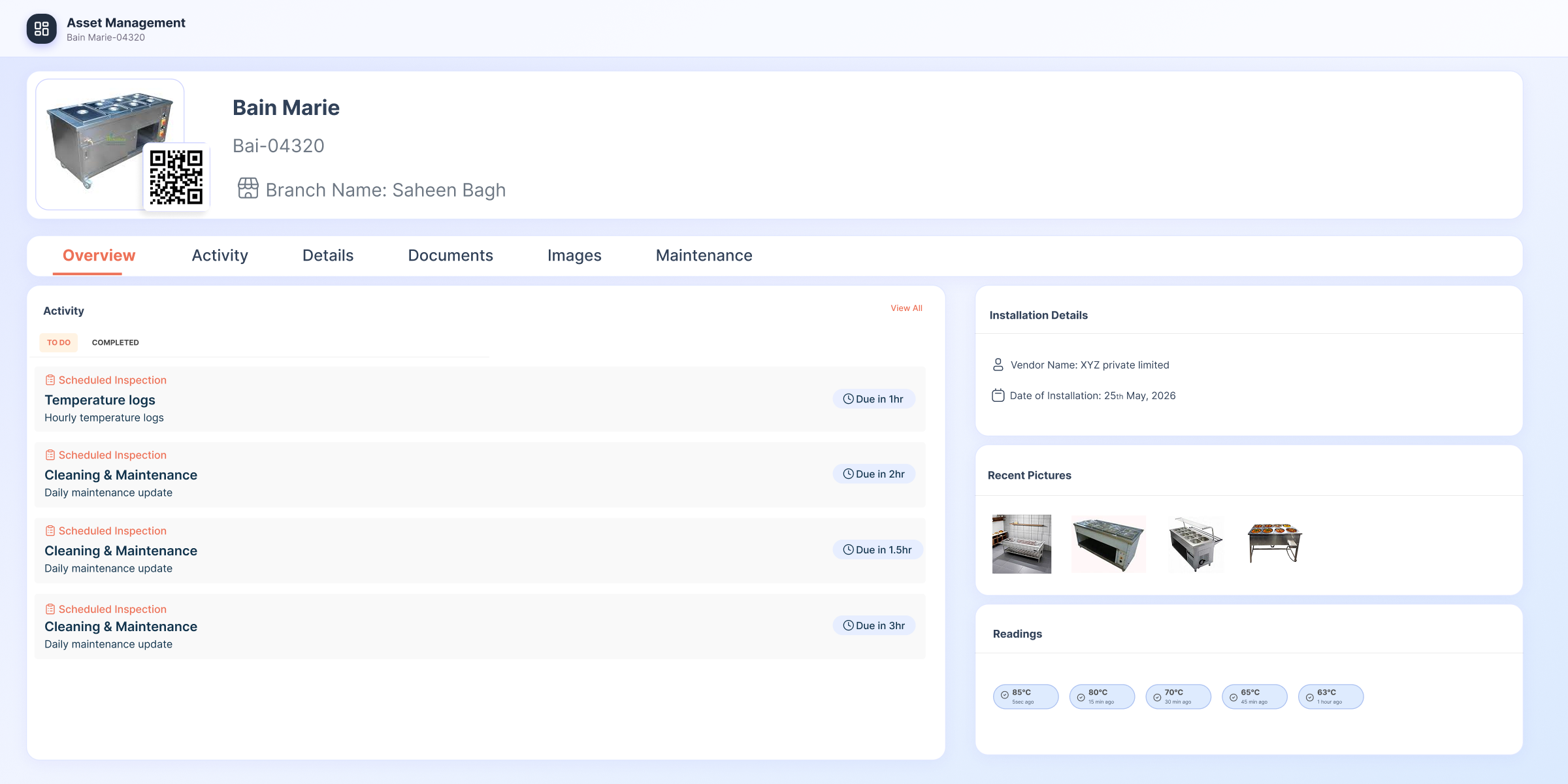Select the TO DO activity filter
1568x784 pixels.
click(59, 342)
